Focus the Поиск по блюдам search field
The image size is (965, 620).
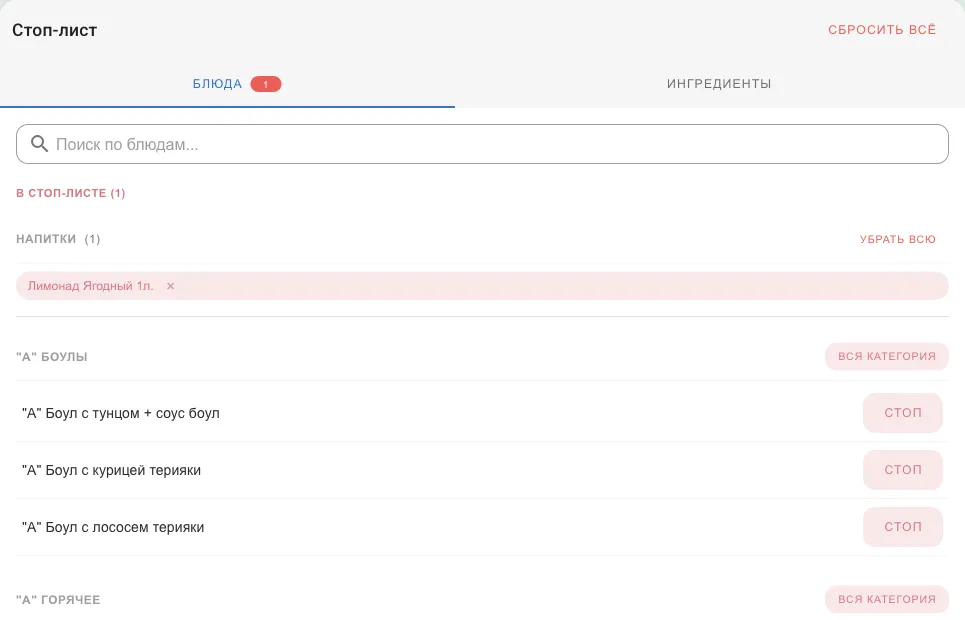[x=482, y=144]
